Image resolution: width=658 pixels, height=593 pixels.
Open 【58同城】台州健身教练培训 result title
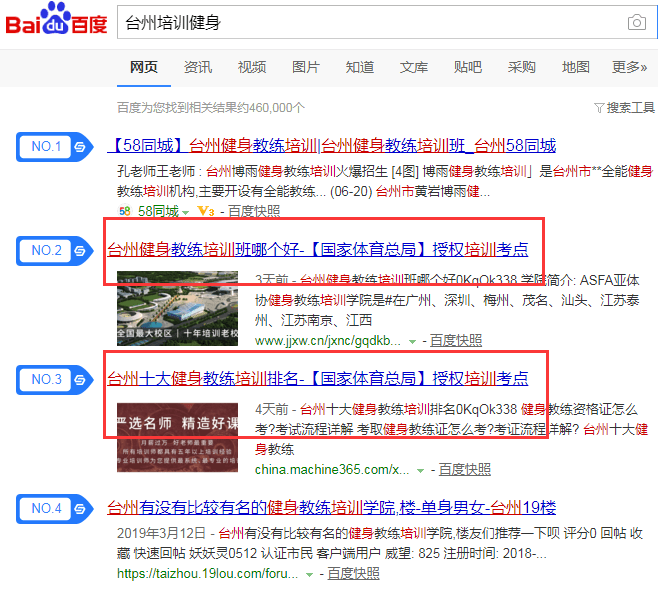(332, 146)
